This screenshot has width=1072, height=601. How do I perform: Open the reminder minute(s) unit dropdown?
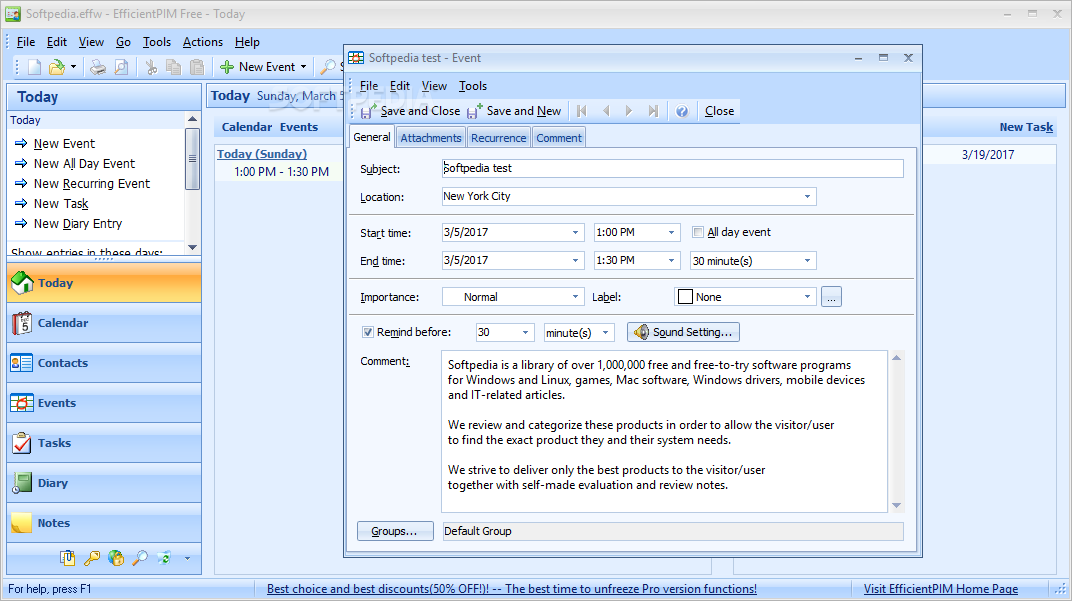(606, 332)
